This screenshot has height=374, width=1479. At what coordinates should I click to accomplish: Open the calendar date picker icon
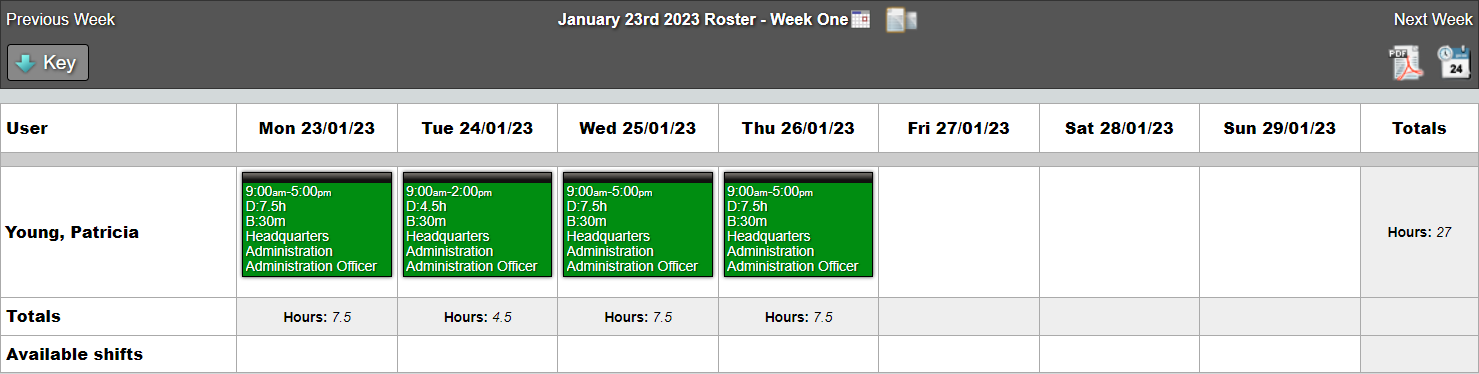(x=860, y=20)
